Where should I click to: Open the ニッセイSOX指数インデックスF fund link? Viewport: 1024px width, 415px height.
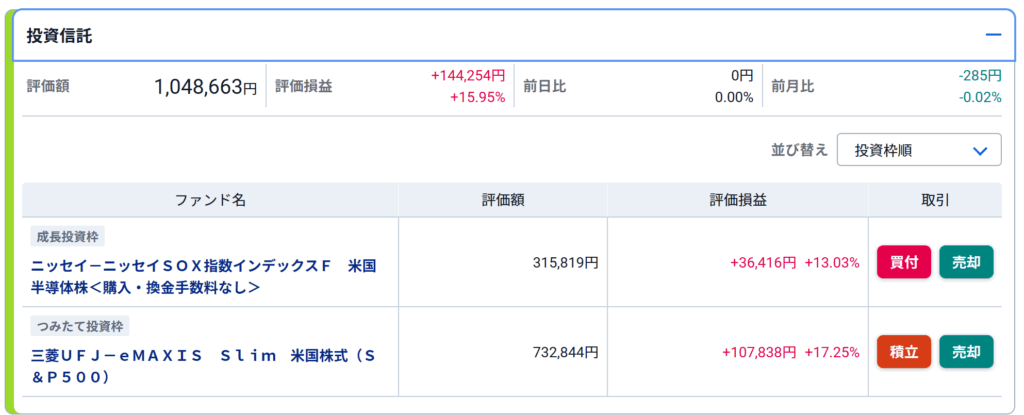[204, 277]
